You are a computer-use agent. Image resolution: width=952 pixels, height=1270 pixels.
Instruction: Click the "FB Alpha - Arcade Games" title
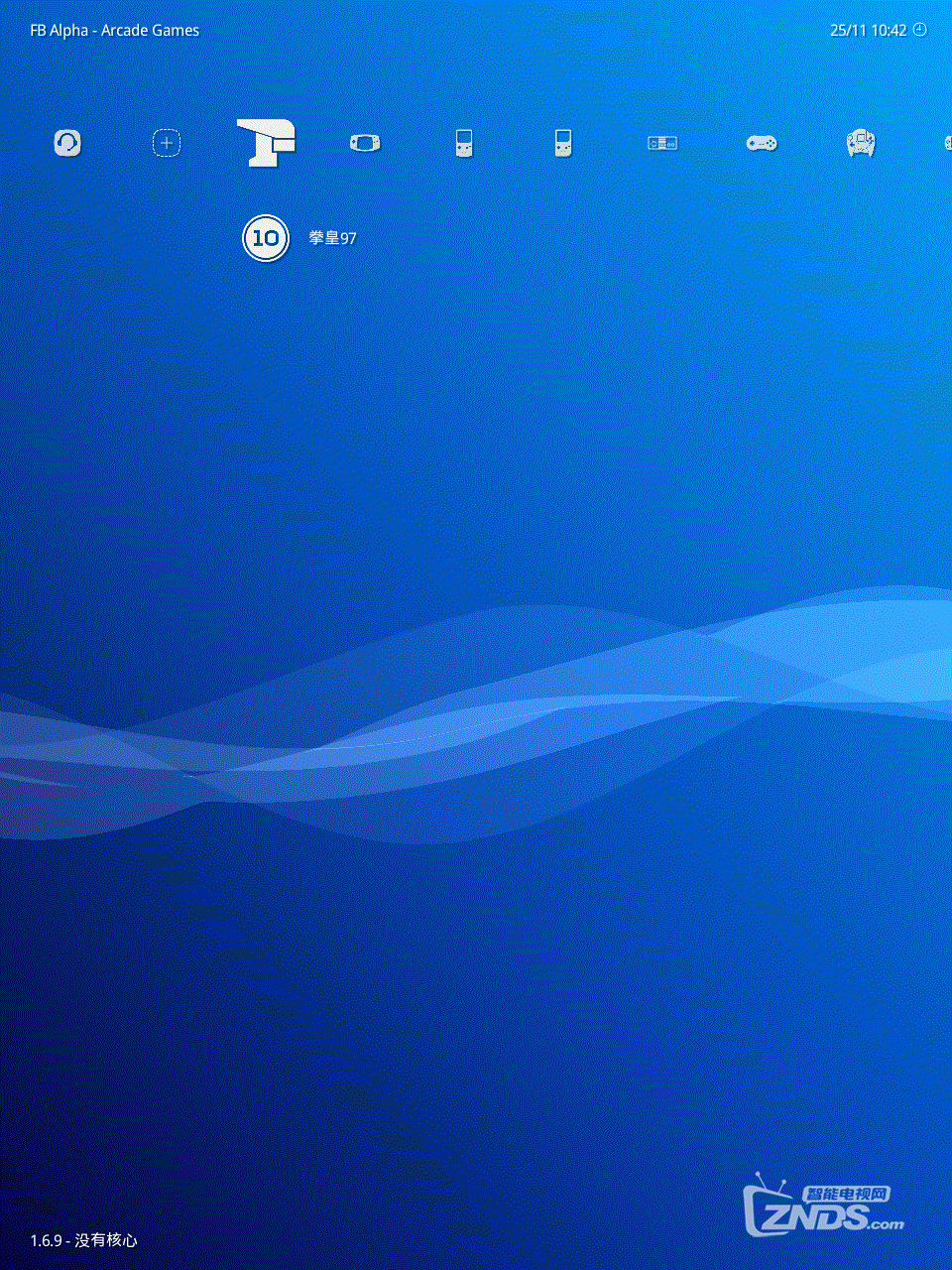[115, 31]
